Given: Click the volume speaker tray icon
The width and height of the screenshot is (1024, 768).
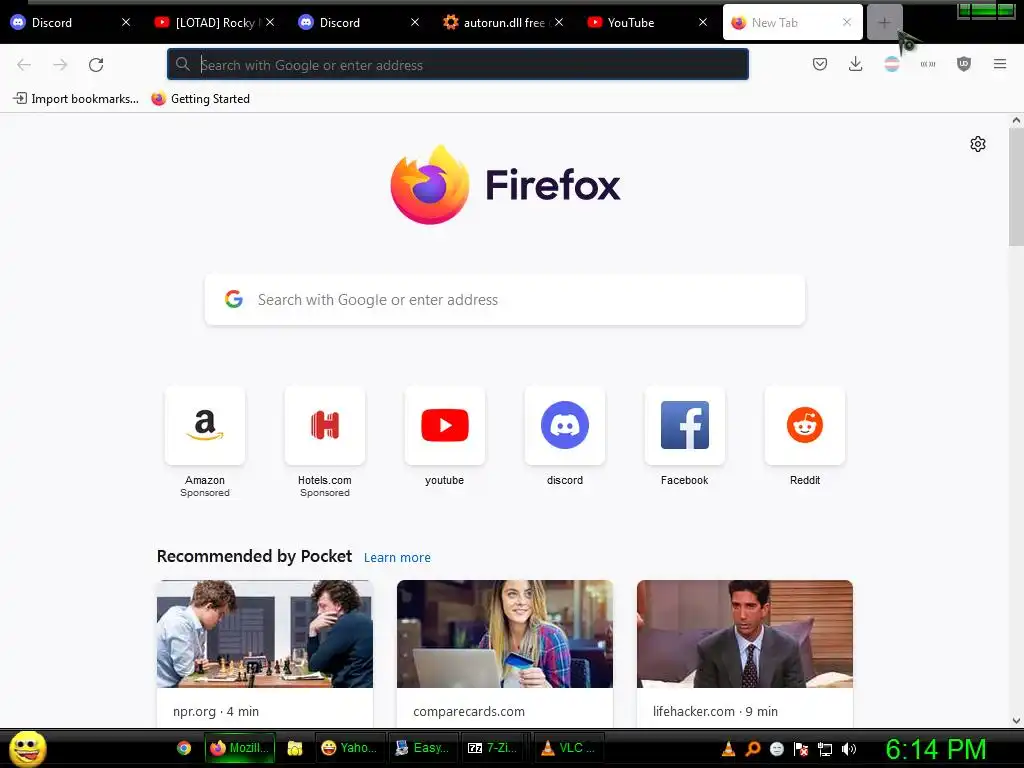Looking at the screenshot, I should coord(848,749).
